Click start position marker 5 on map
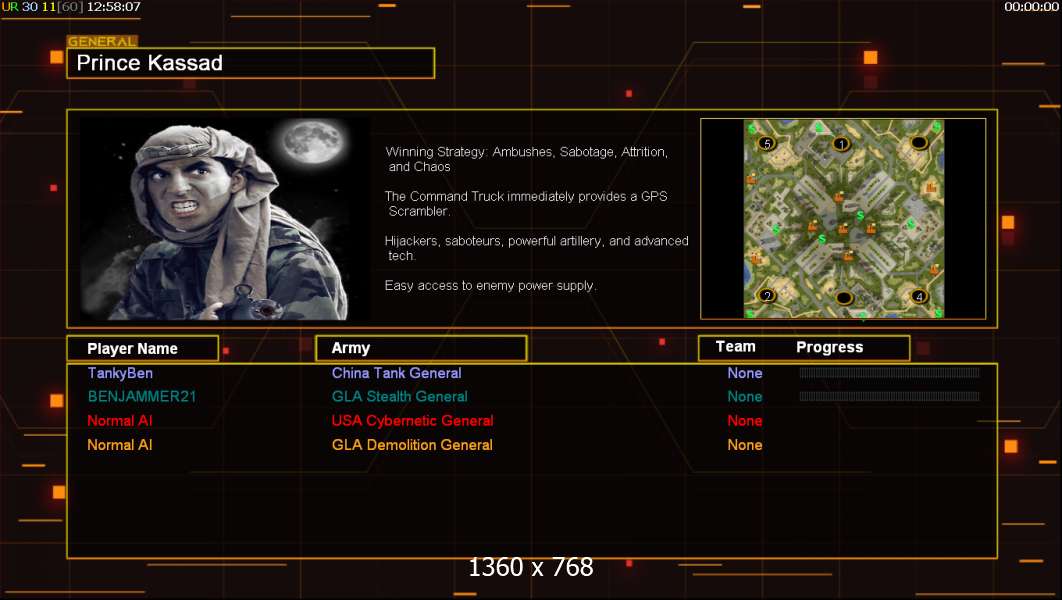The height and width of the screenshot is (600, 1062). click(766, 143)
